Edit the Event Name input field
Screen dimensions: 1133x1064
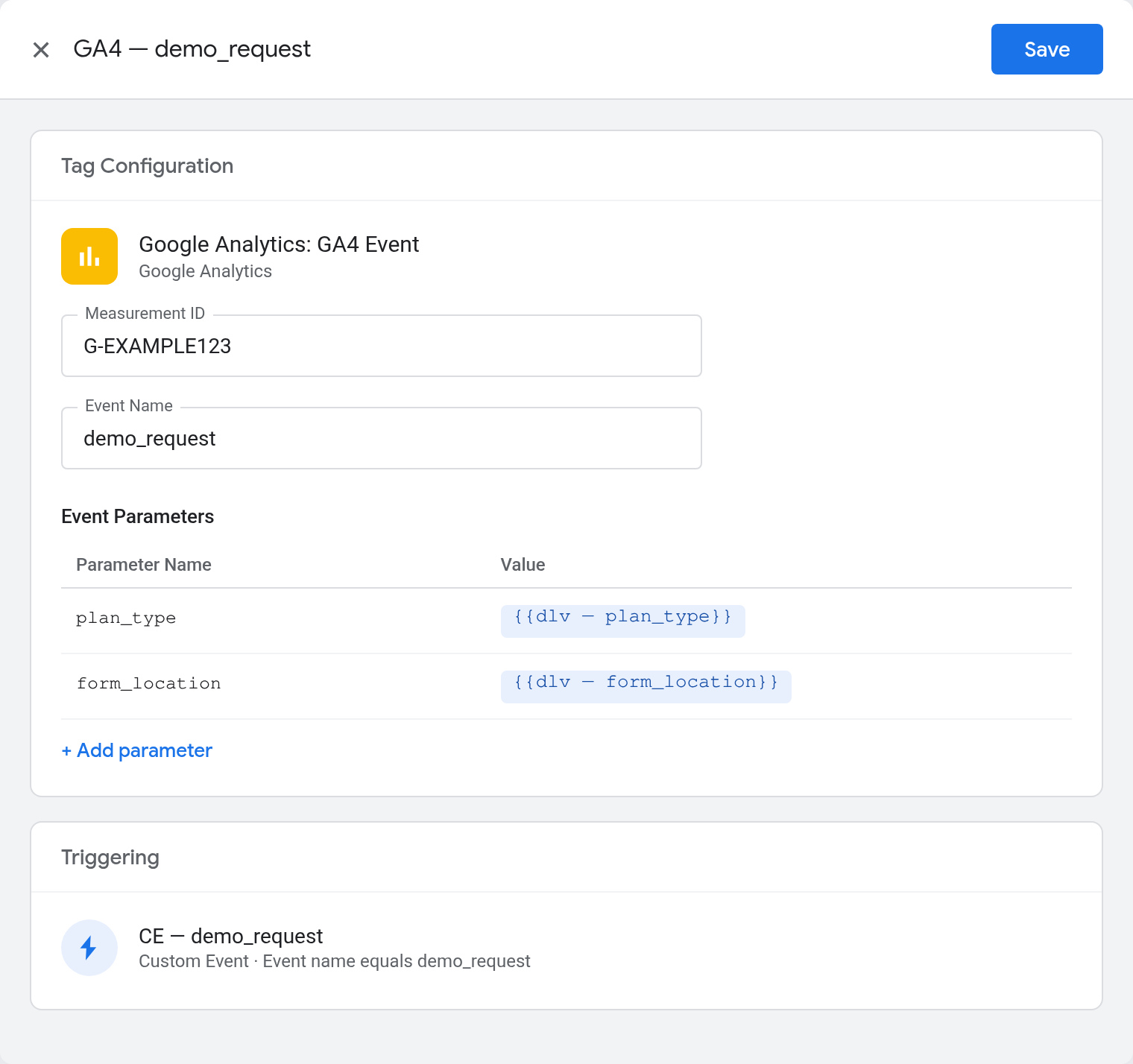pos(382,438)
